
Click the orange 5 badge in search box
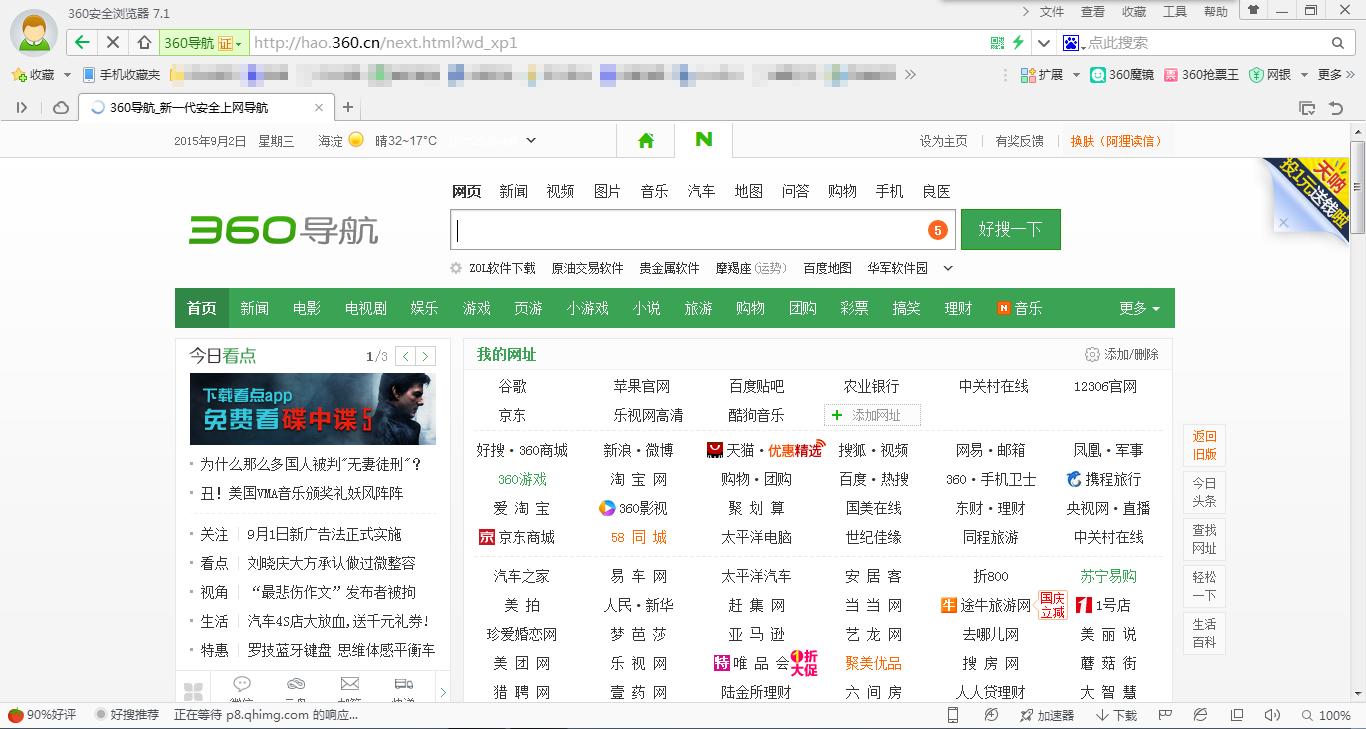pos(937,230)
